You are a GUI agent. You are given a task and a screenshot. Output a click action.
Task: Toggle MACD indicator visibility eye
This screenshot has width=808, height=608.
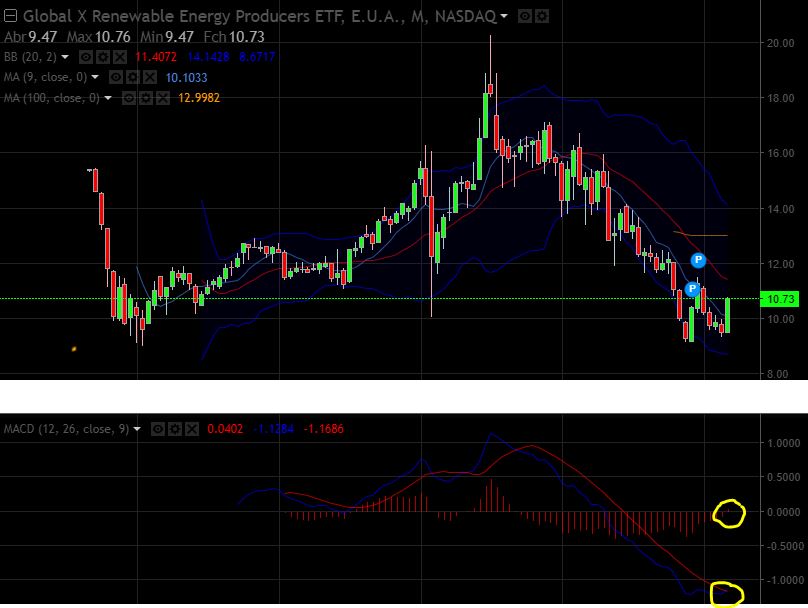click(x=158, y=429)
